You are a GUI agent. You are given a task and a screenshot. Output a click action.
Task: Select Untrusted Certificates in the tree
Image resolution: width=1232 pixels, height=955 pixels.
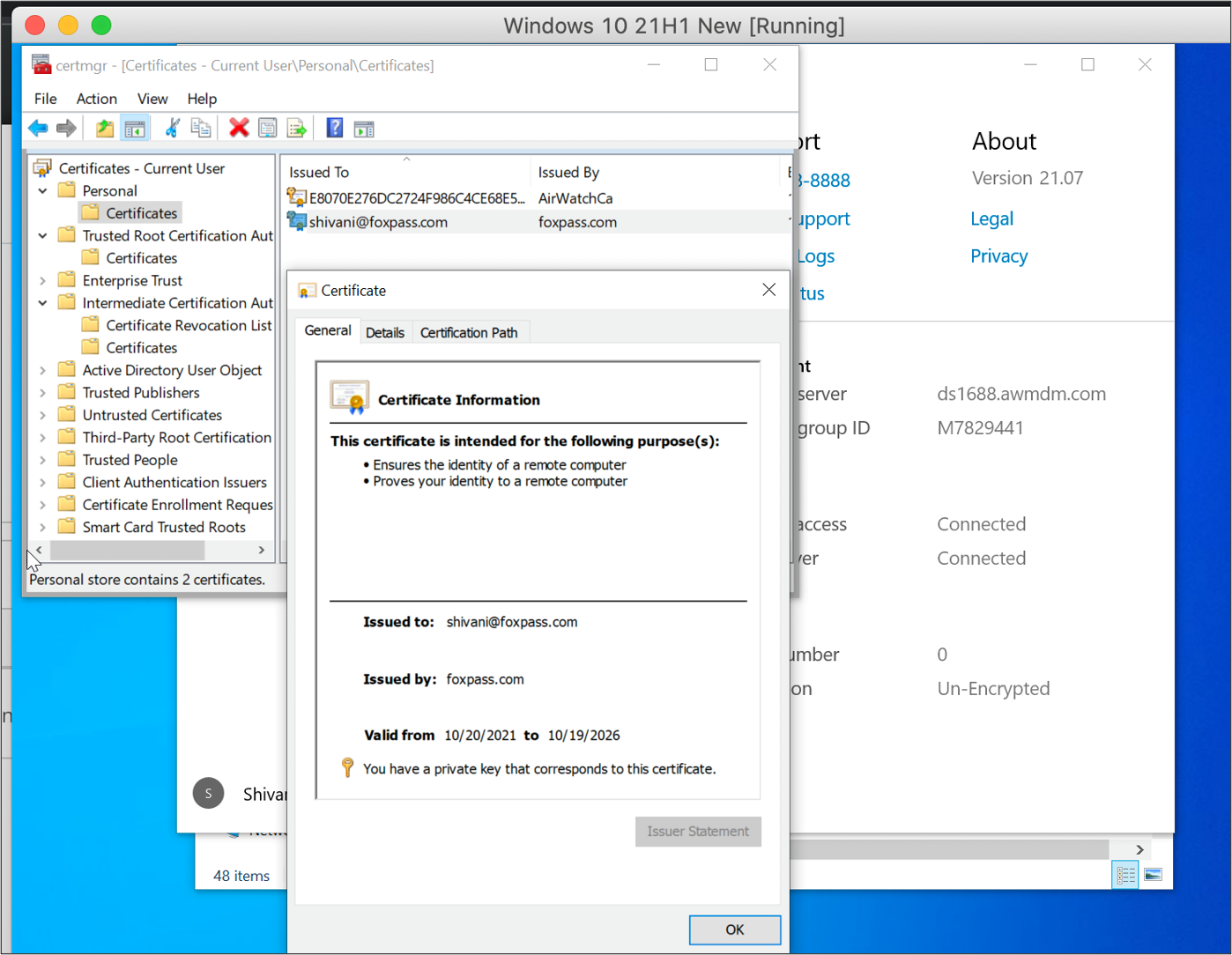pyautogui.click(x=152, y=415)
